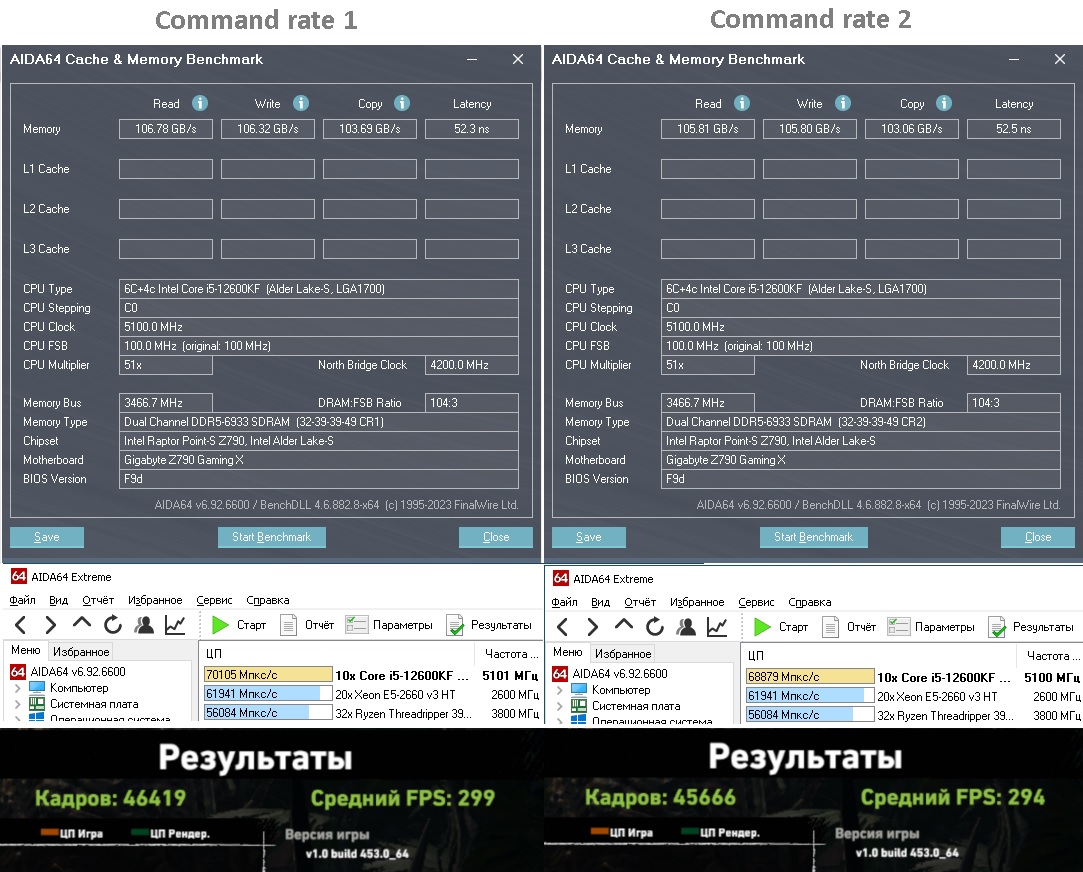1083x872 pixels.
Task: Click Start Benchmark in Command rate 2 window
Action: (x=814, y=537)
